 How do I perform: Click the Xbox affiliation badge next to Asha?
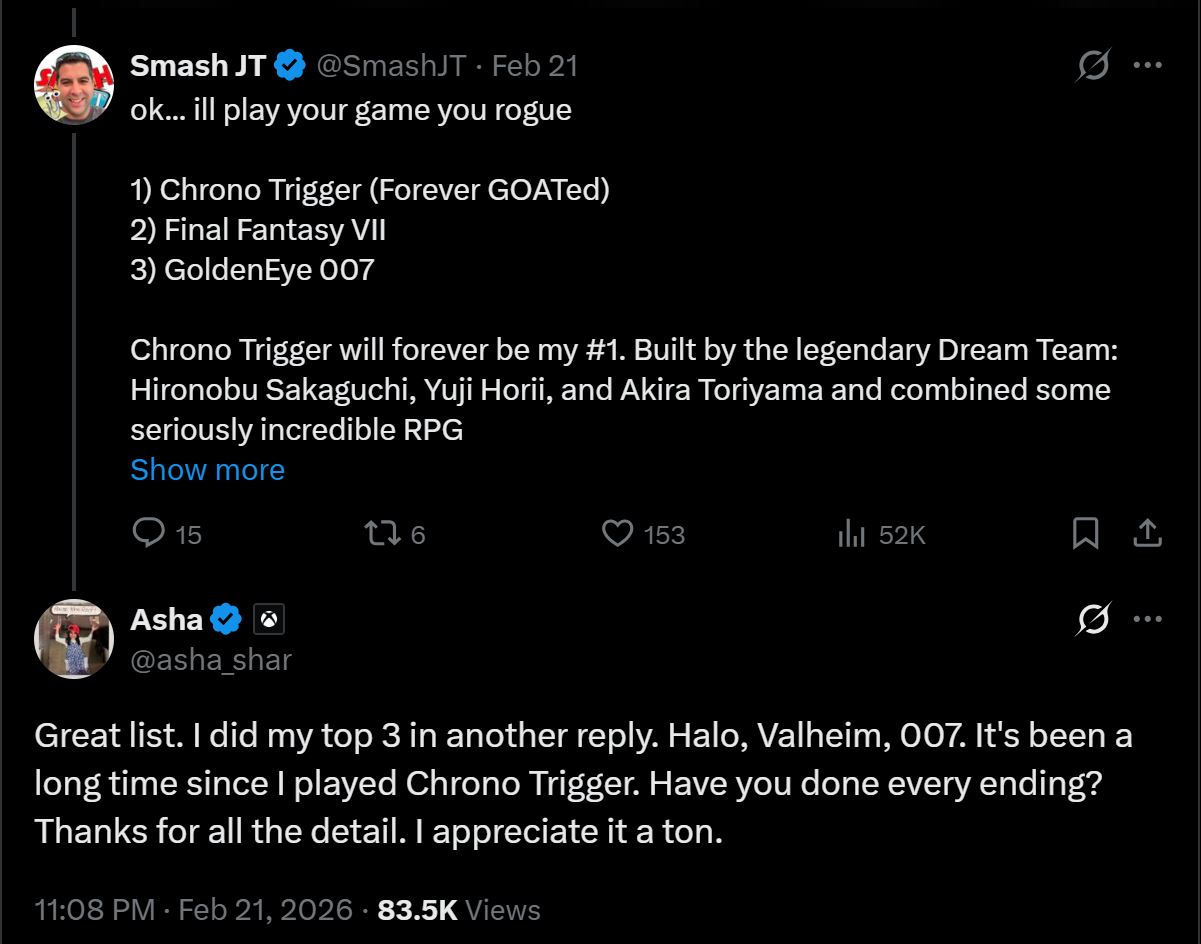pos(267,619)
